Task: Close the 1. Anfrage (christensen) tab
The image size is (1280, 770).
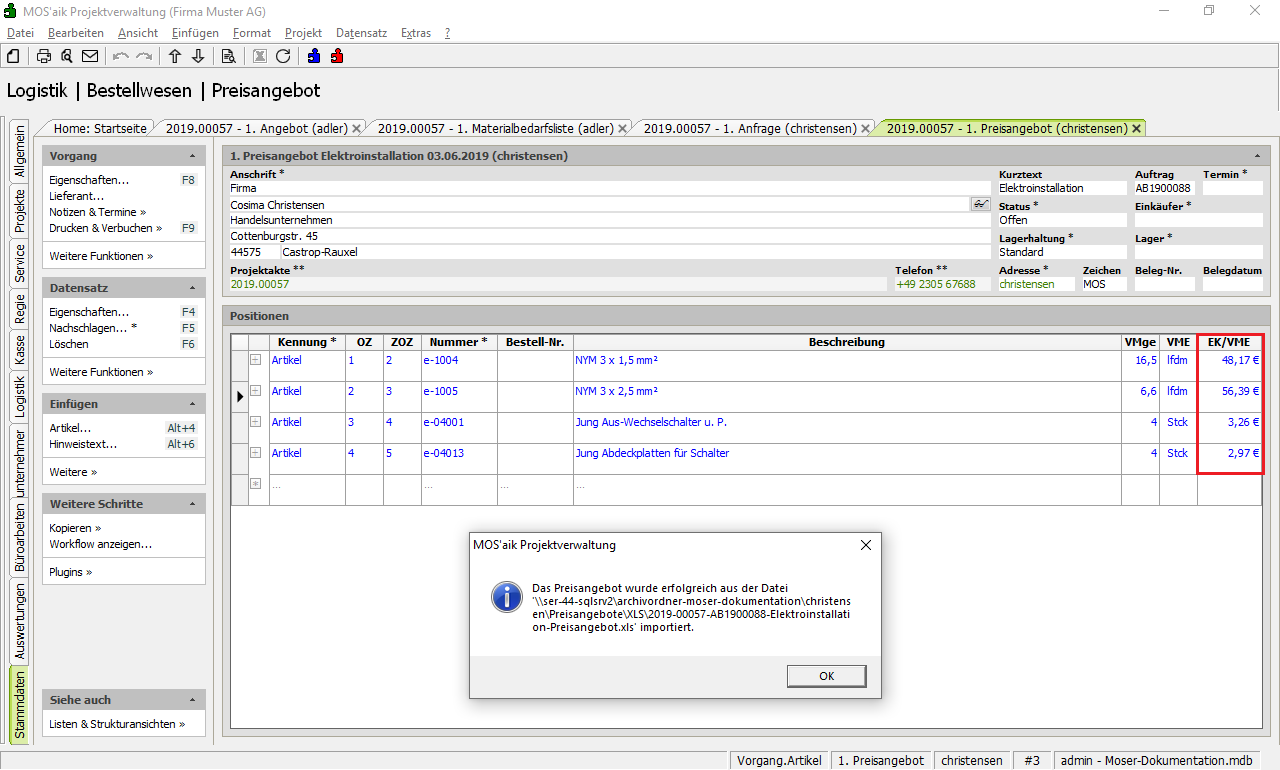Action: pos(866,129)
